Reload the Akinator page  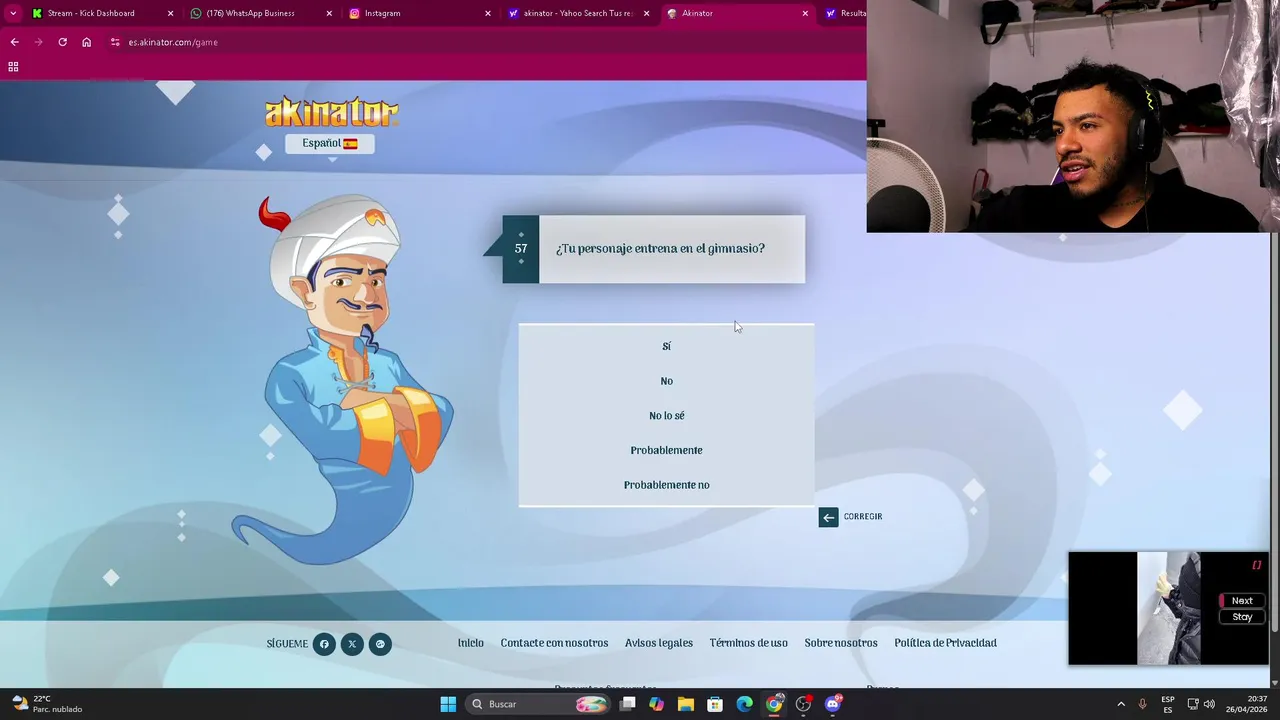(62, 42)
